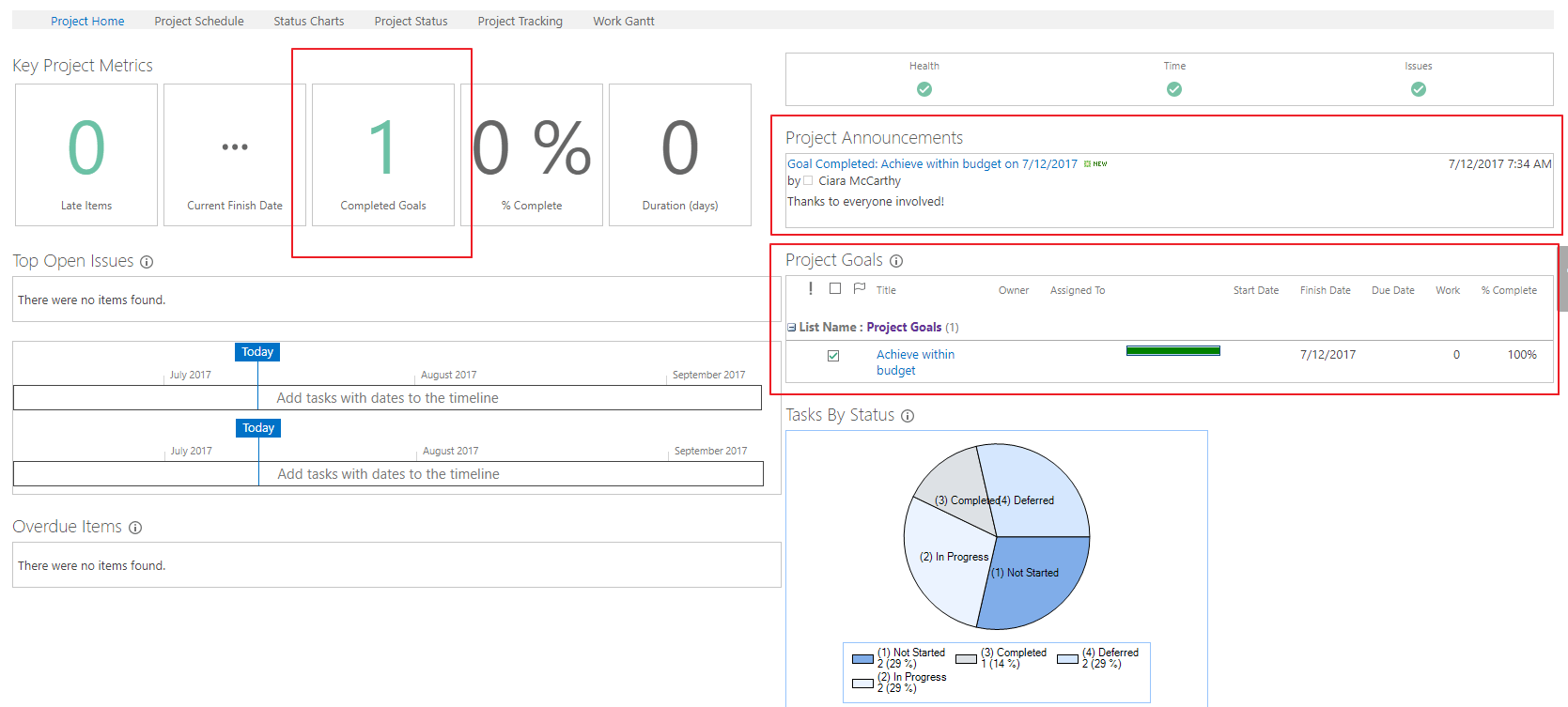Toggle checkbox for Achieve within budget goal
The height and width of the screenshot is (707, 1568).
pyautogui.click(x=833, y=356)
